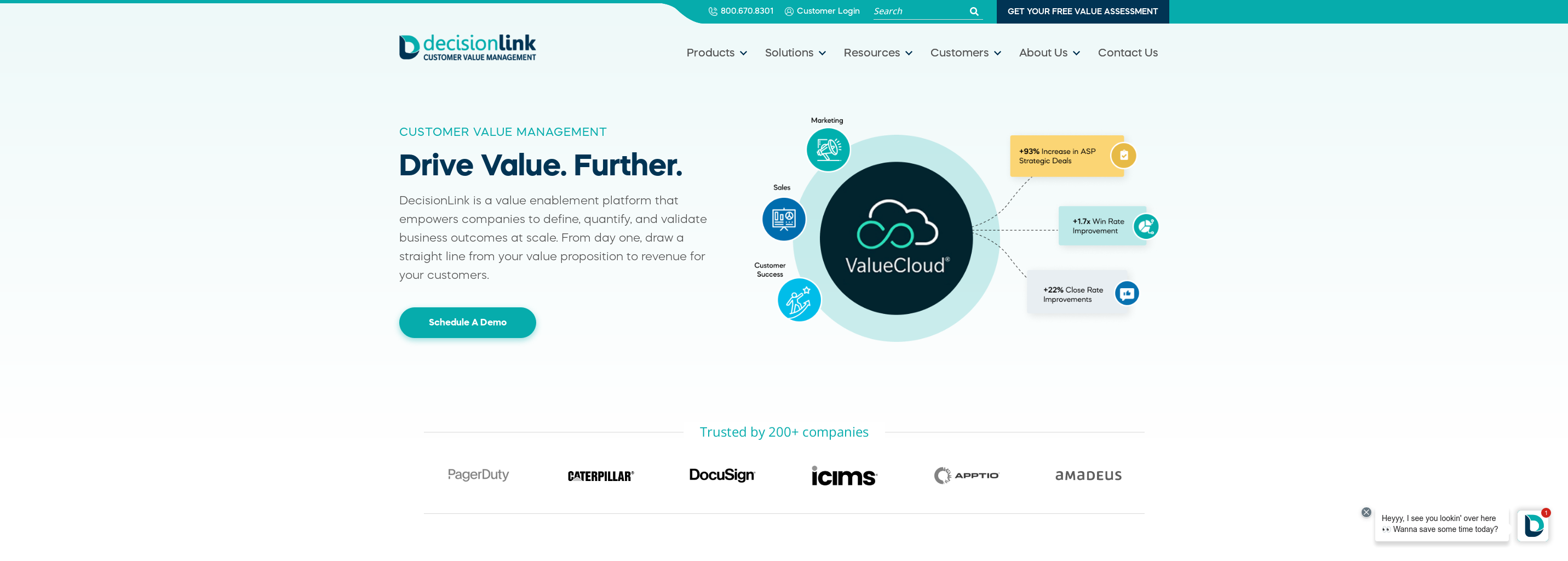
Task: Click the Customer Login user icon
Action: (789, 12)
